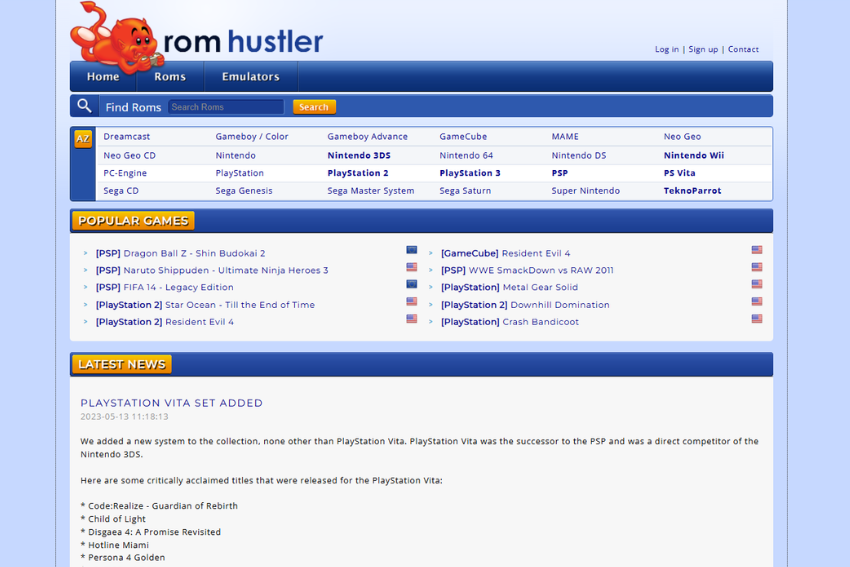The image size is (850, 567).
Task: Open the Sega Genesis category
Action: click(244, 191)
